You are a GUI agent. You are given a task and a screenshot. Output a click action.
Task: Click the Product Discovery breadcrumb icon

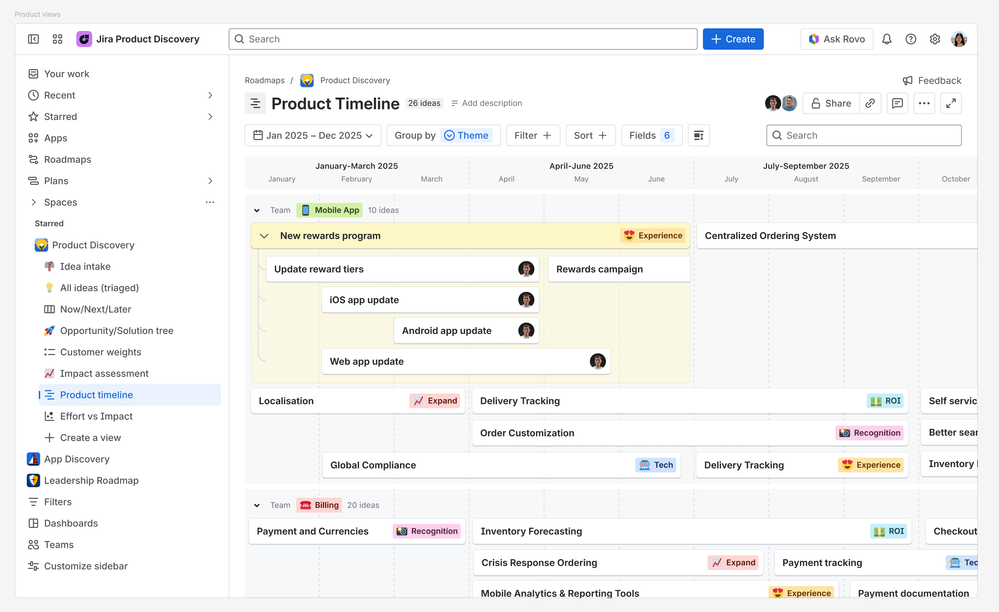coord(307,80)
